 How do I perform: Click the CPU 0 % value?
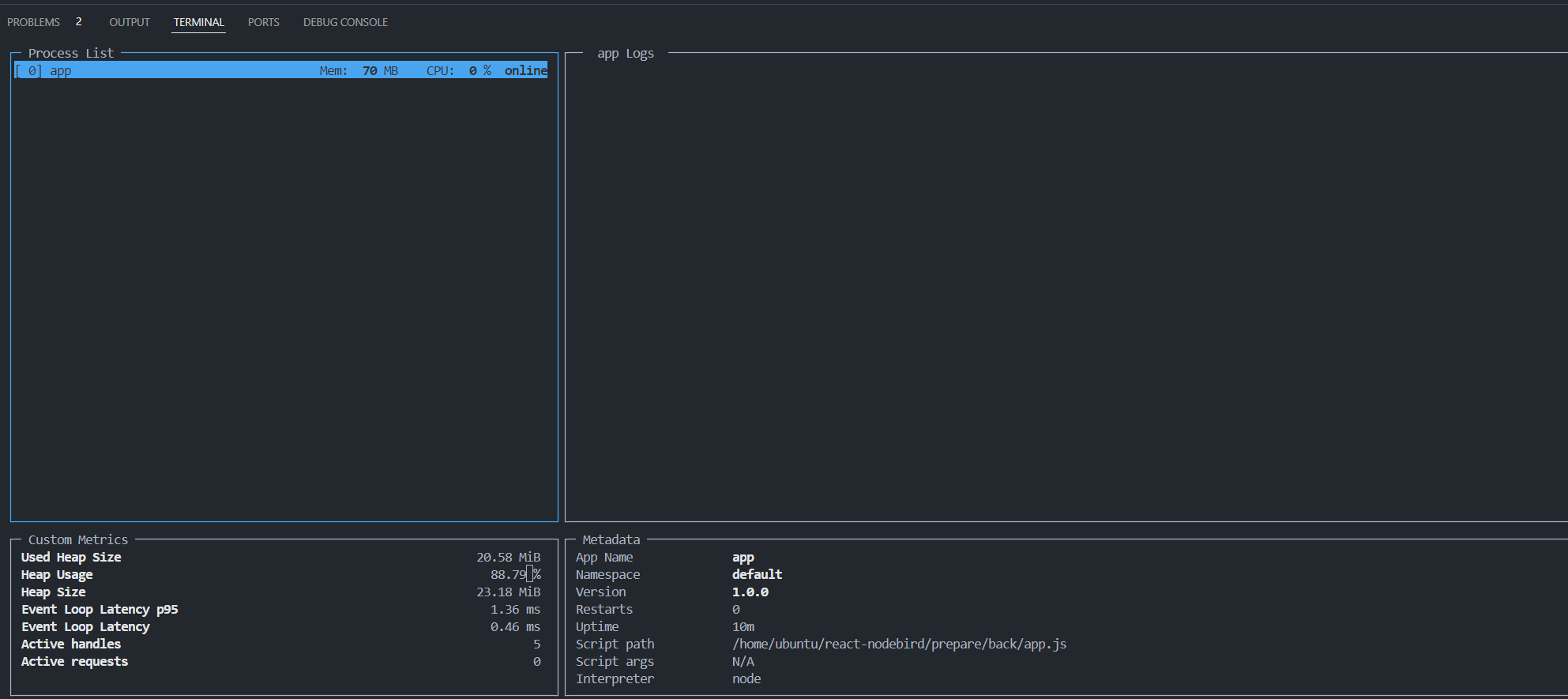459,70
